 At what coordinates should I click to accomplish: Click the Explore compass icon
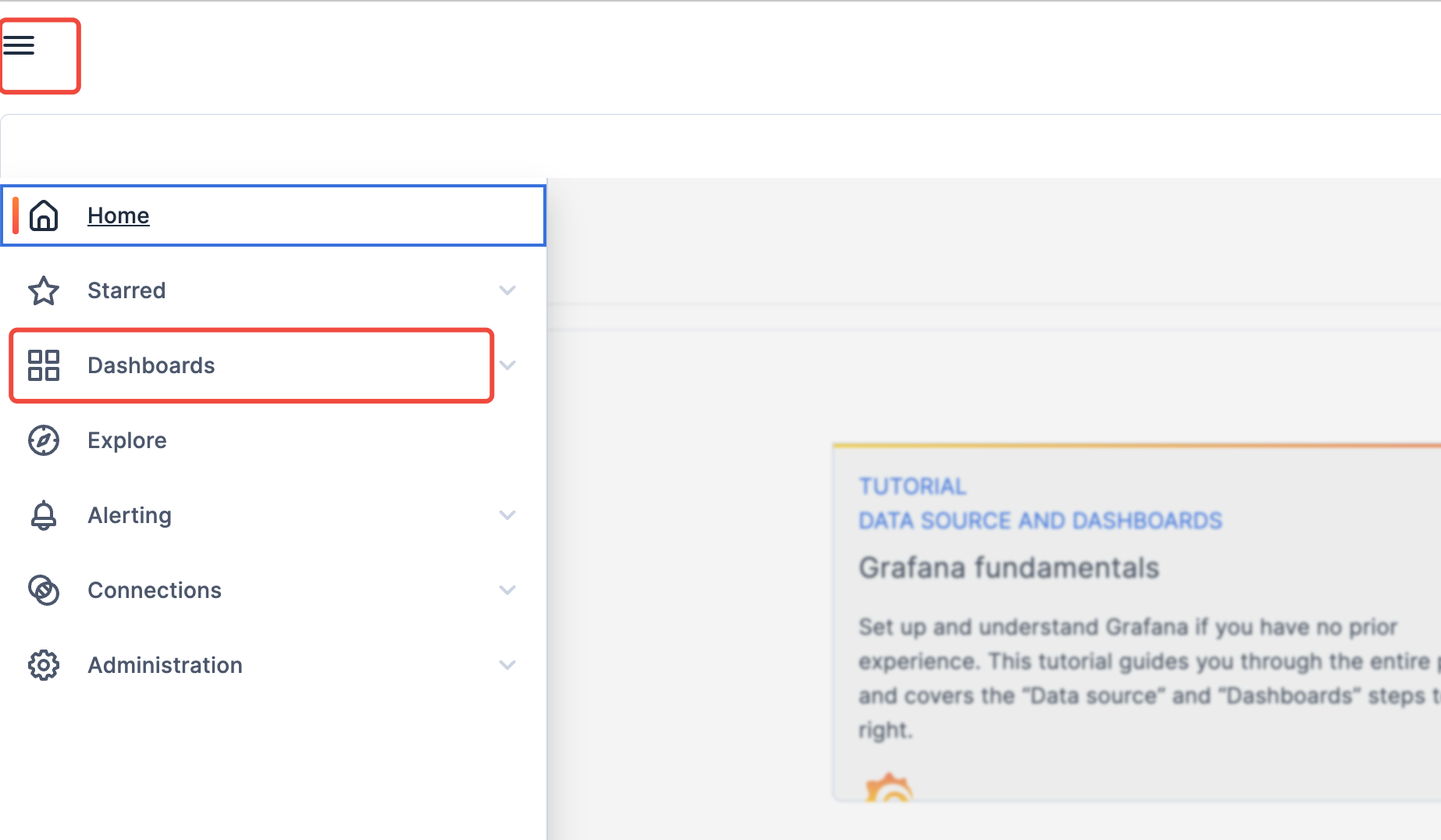(44, 440)
